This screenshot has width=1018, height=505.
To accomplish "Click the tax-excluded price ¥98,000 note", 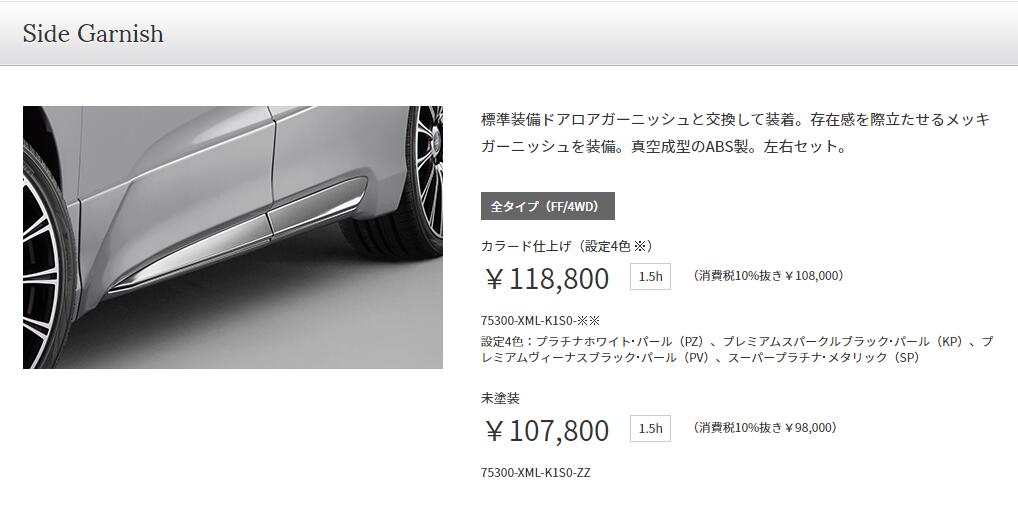I will pyautogui.click(x=765, y=428).
